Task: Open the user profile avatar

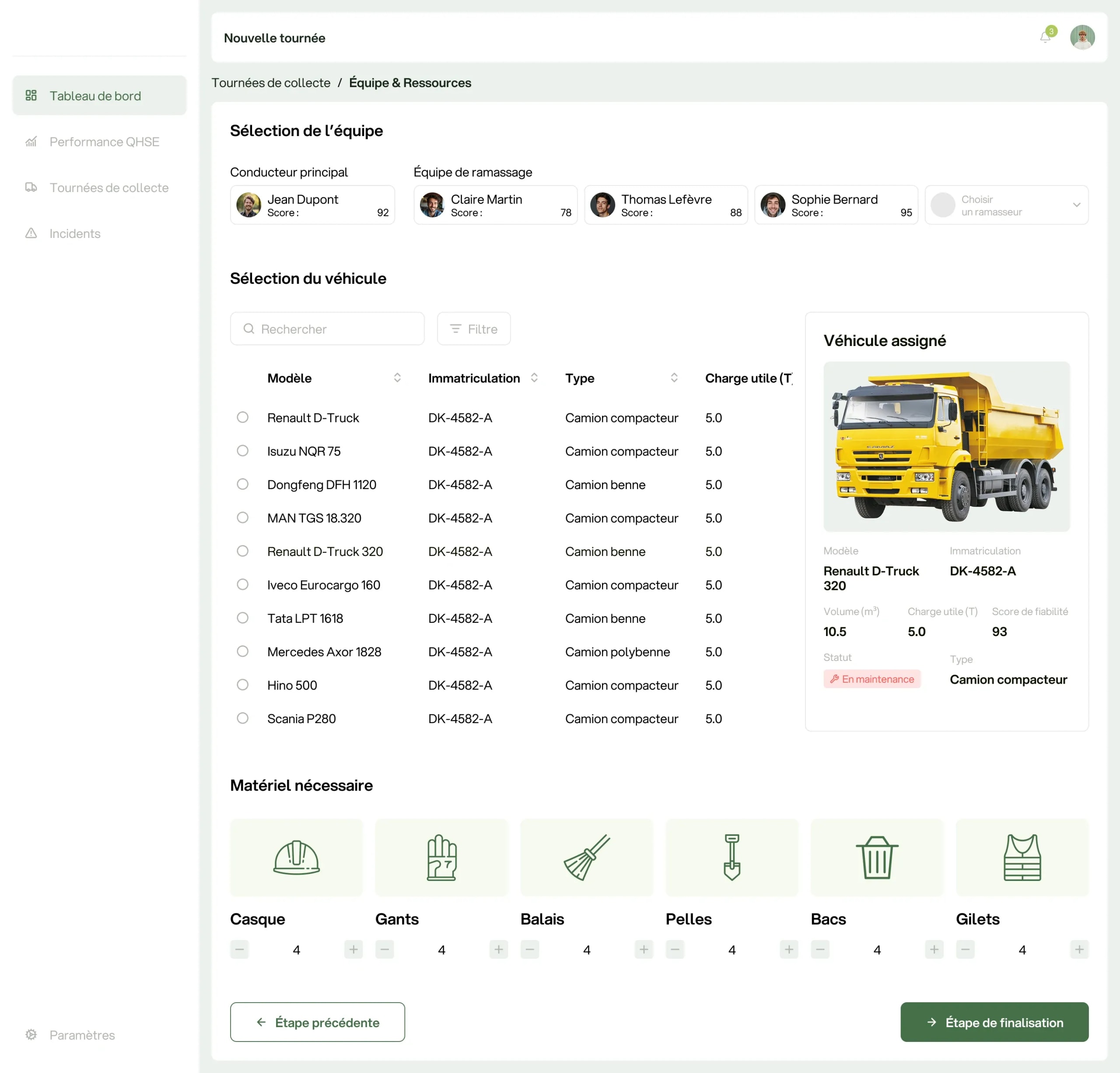Action: (x=1082, y=37)
